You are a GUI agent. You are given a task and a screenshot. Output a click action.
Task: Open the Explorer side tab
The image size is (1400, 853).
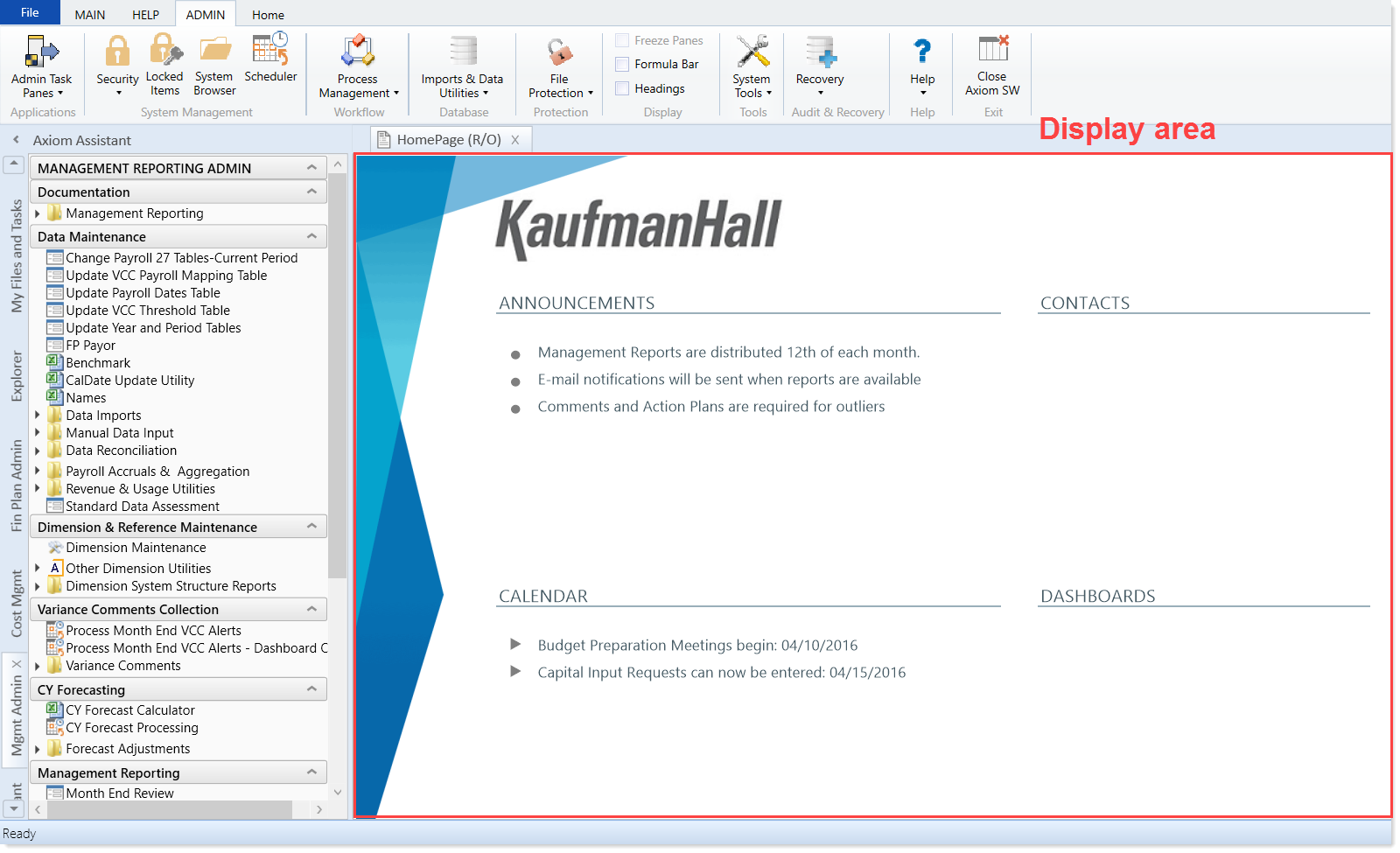tap(16, 376)
